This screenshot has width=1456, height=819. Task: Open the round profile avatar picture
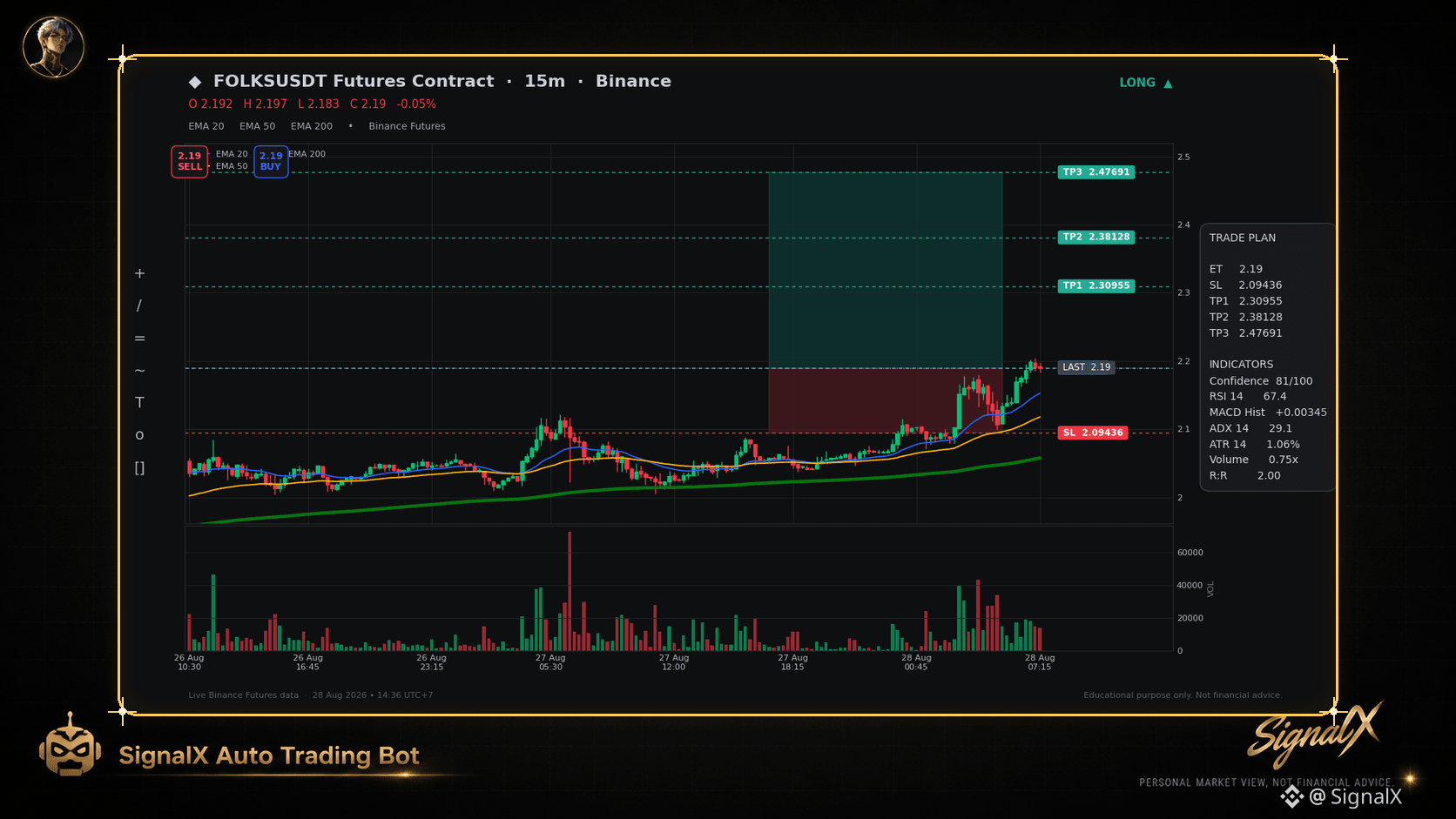pos(53,47)
